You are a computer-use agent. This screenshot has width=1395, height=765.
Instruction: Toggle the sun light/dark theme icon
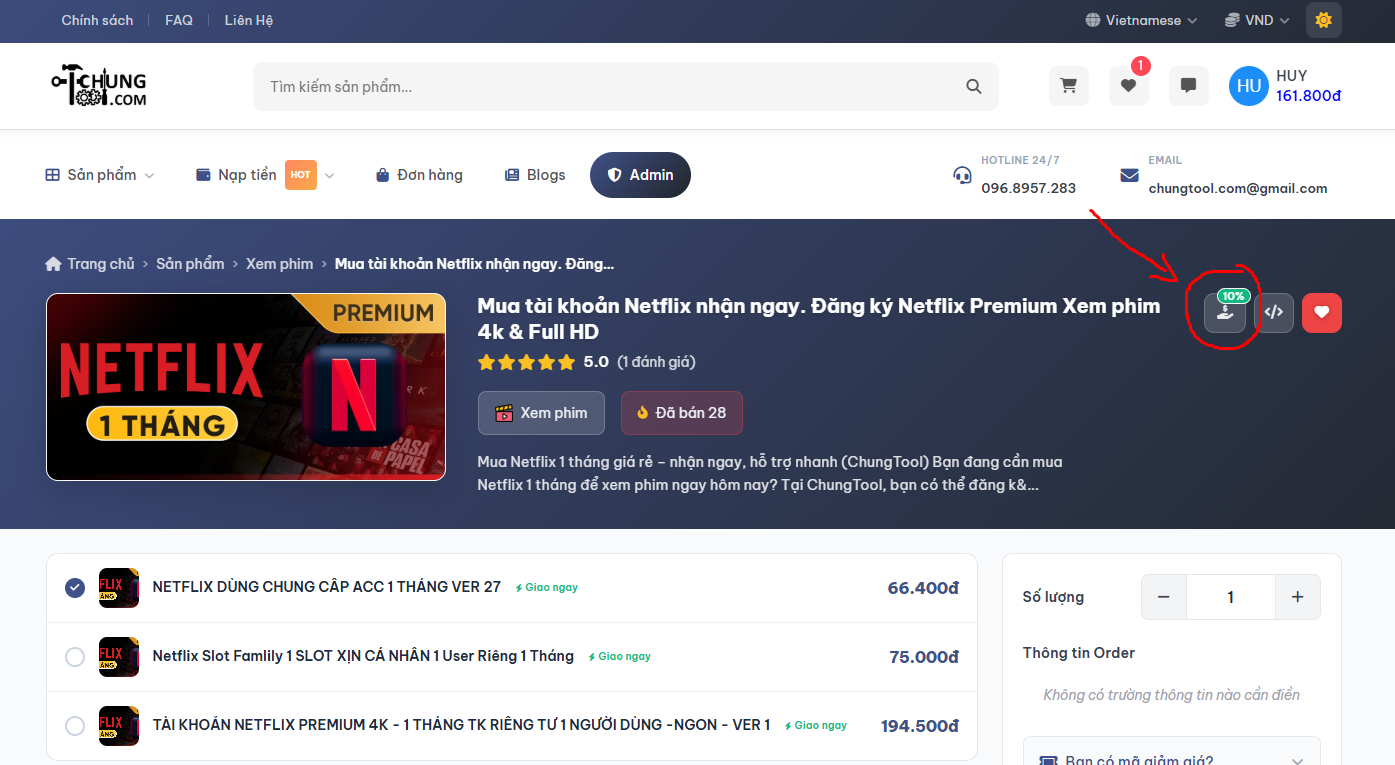pyautogui.click(x=1323, y=20)
